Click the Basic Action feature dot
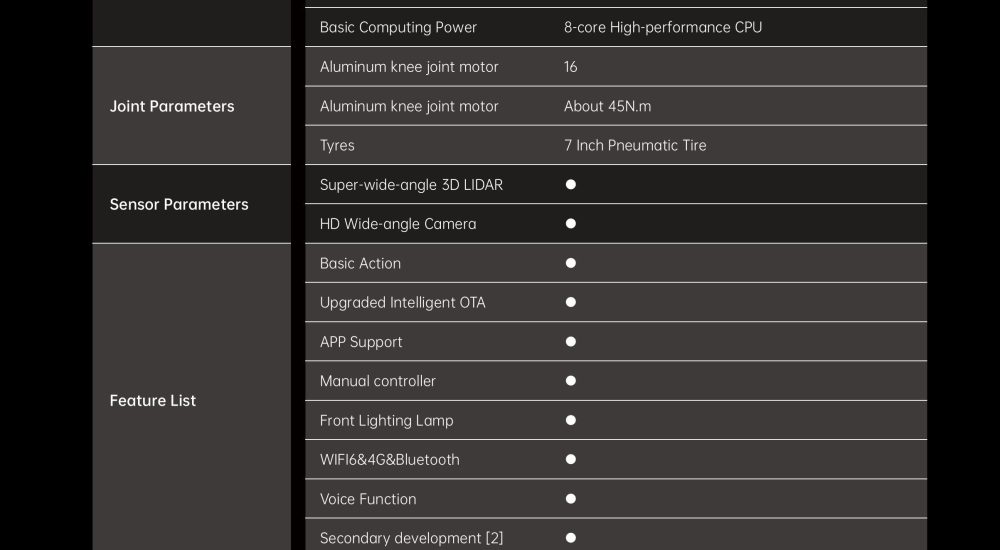The width and height of the screenshot is (1000, 550). point(571,263)
